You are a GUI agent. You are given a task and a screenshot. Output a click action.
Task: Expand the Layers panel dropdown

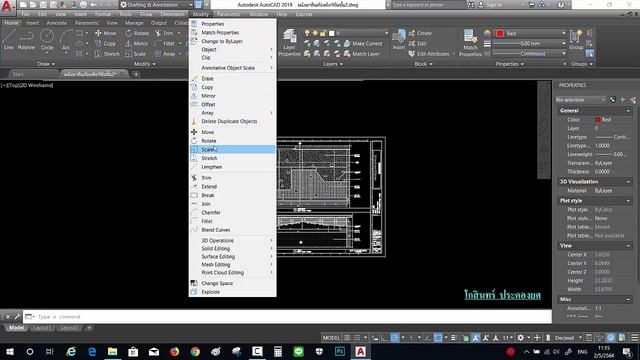[x=333, y=64]
